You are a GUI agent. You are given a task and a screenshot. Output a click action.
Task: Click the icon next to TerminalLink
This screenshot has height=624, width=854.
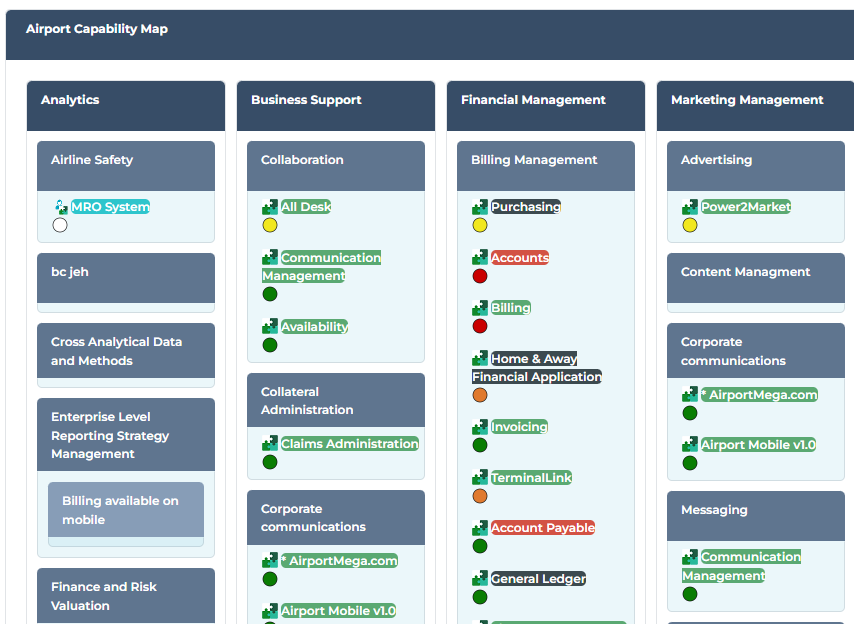click(x=480, y=478)
